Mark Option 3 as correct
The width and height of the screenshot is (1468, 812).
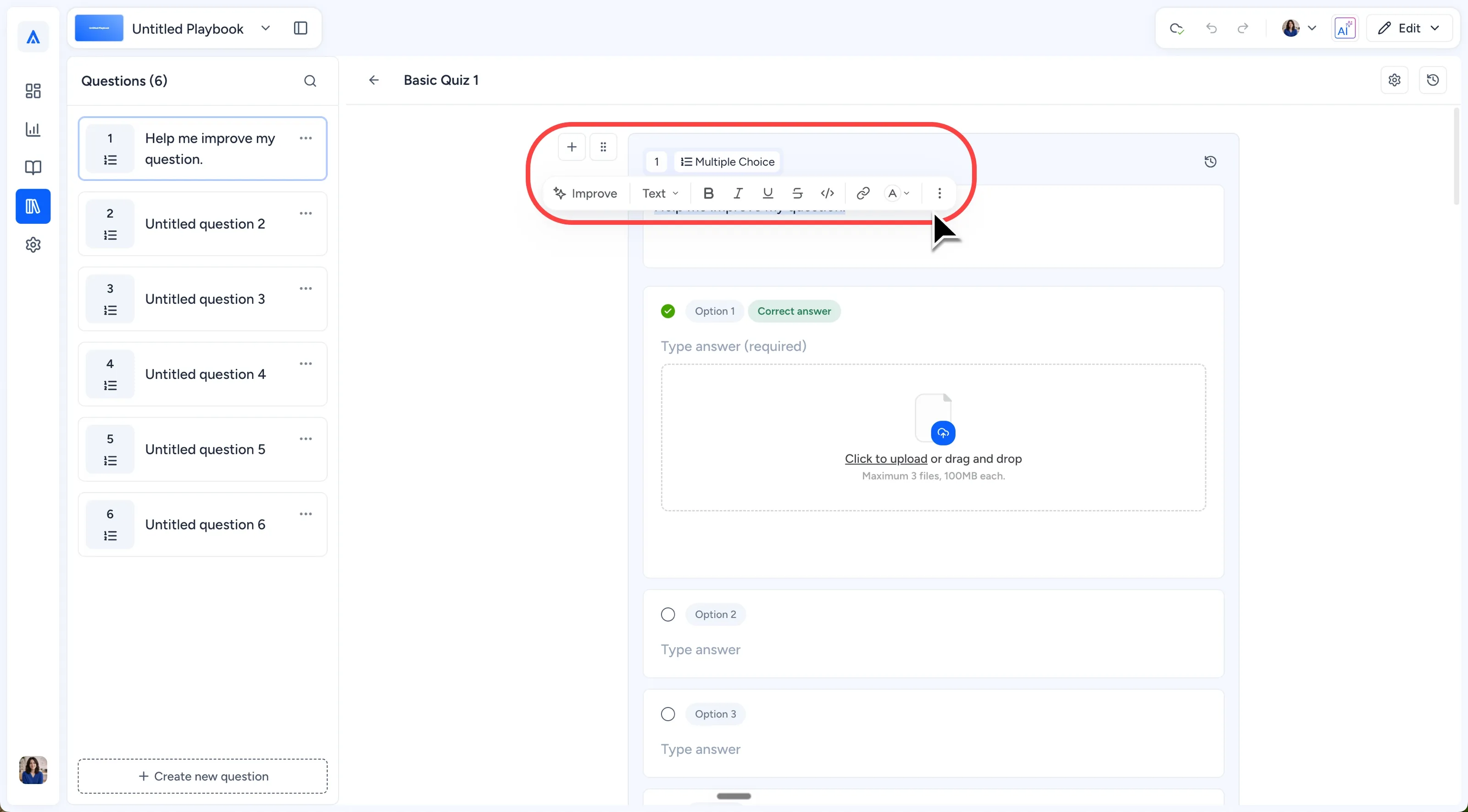click(x=668, y=715)
